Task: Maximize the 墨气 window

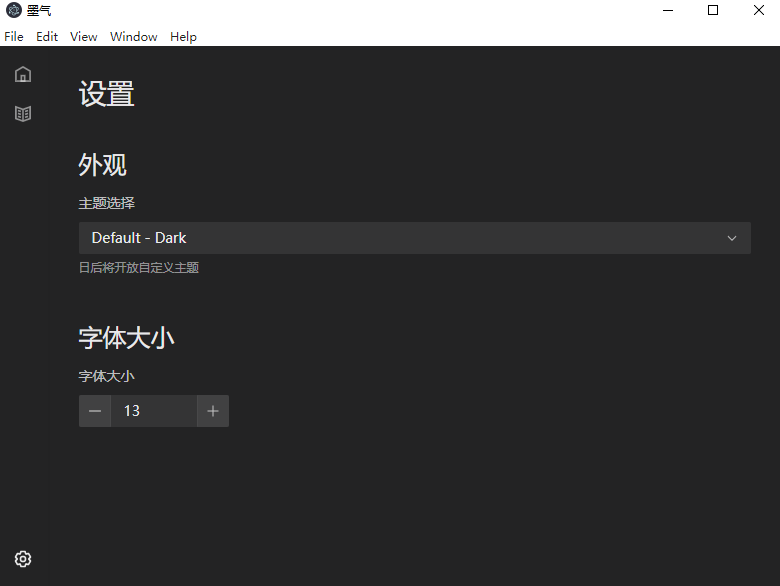Action: point(713,10)
